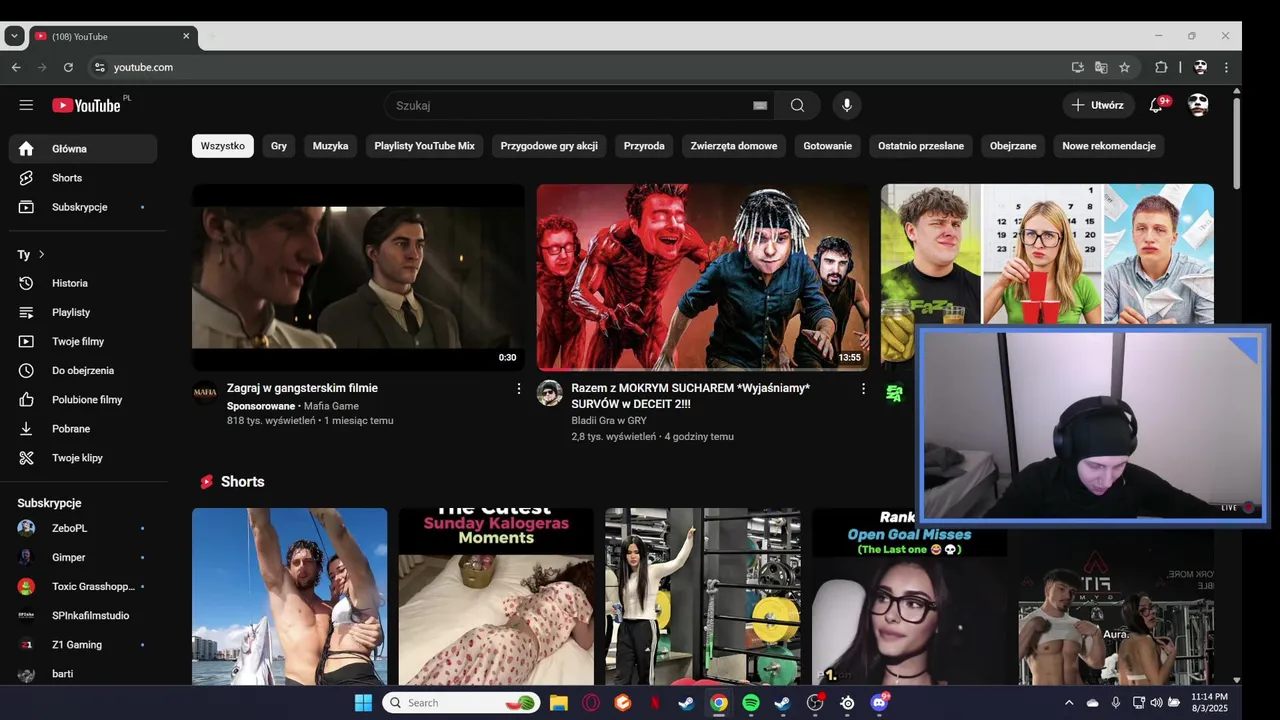Open options for Bladii Gra w GRY video

(863, 388)
